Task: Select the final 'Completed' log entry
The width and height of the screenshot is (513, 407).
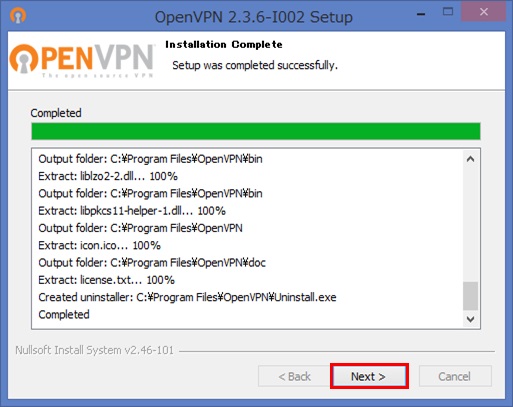Action: point(64,314)
